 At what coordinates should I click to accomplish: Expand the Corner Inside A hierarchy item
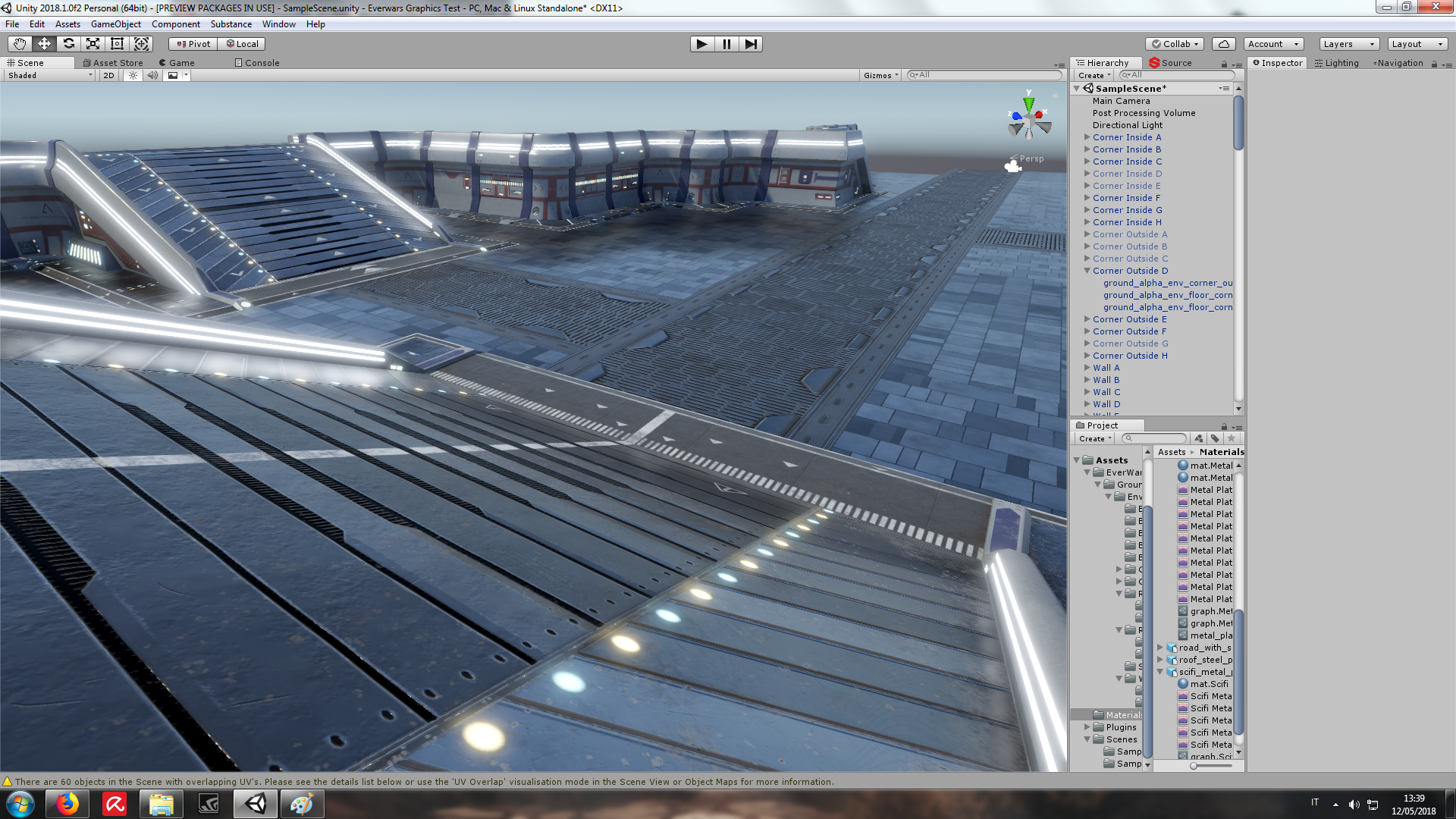click(x=1087, y=137)
